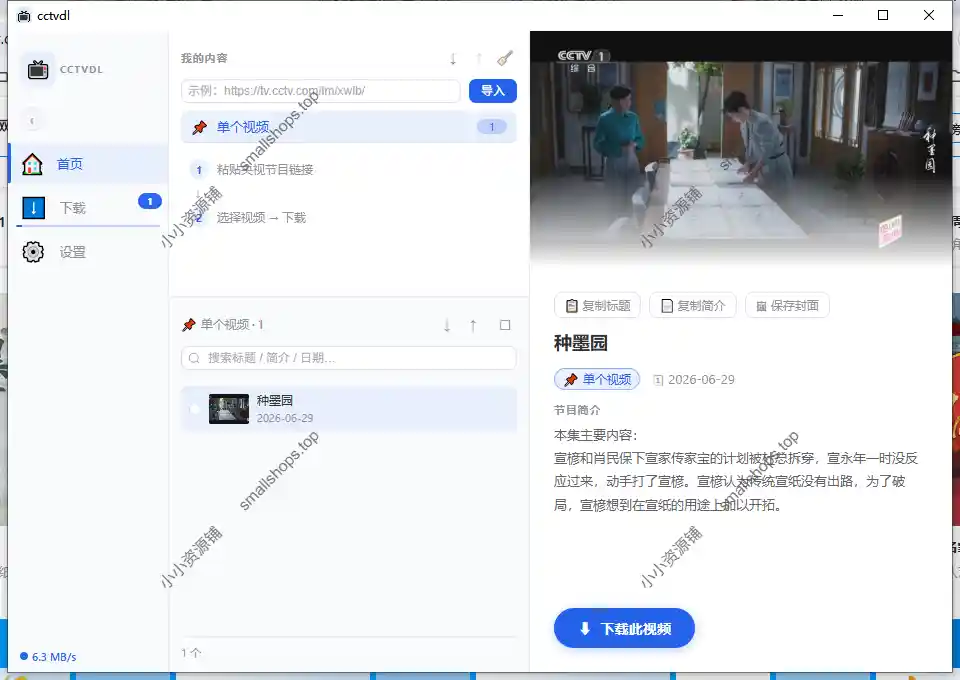The height and width of the screenshot is (680, 960).
Task: Click the video preview cover image
Action: tap(741, 150)
